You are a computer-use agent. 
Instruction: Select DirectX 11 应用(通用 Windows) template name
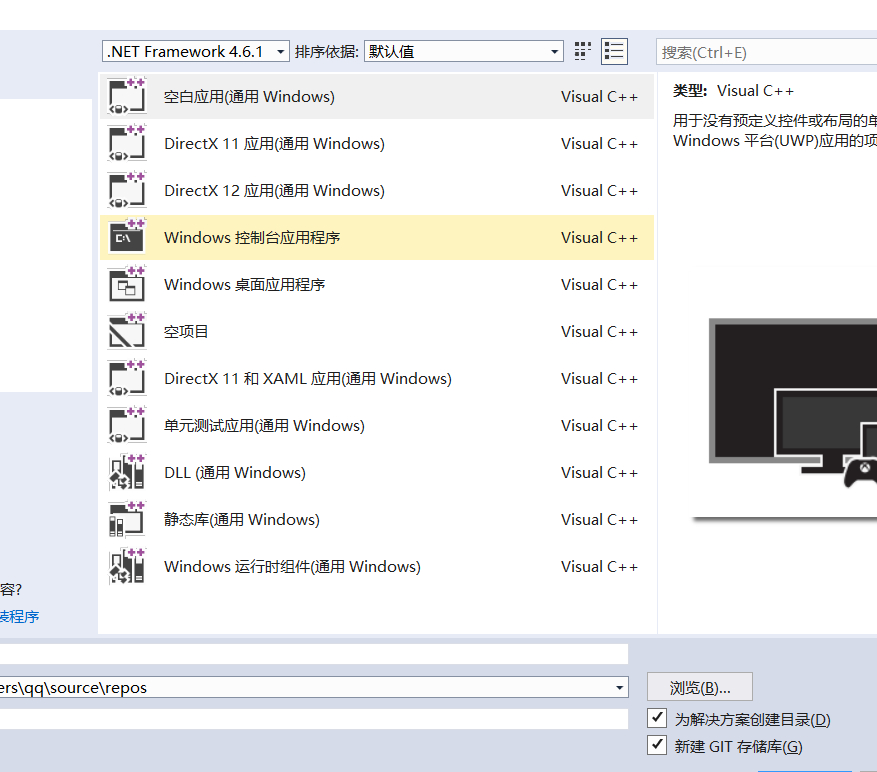[x=275, y=144]
